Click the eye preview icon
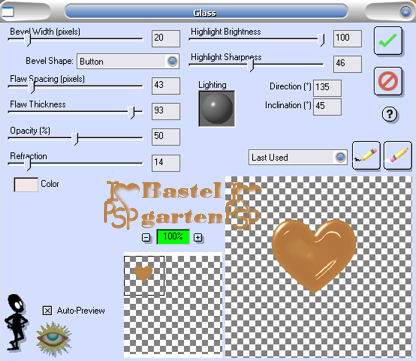The image size is (416, 361). (53, 339)
